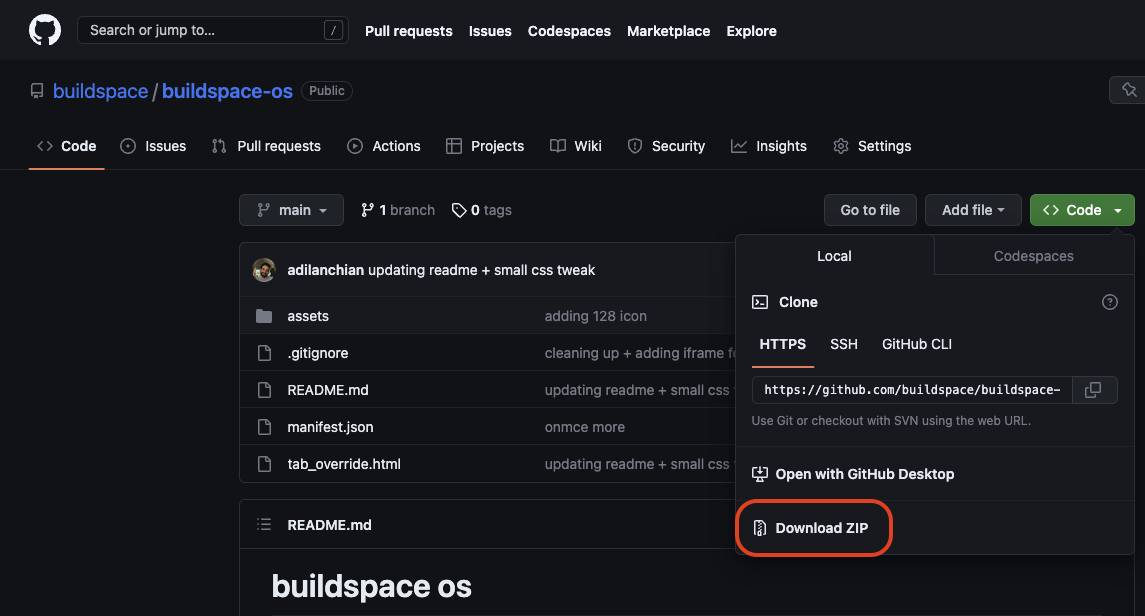Open the Wiki tab

576,146
